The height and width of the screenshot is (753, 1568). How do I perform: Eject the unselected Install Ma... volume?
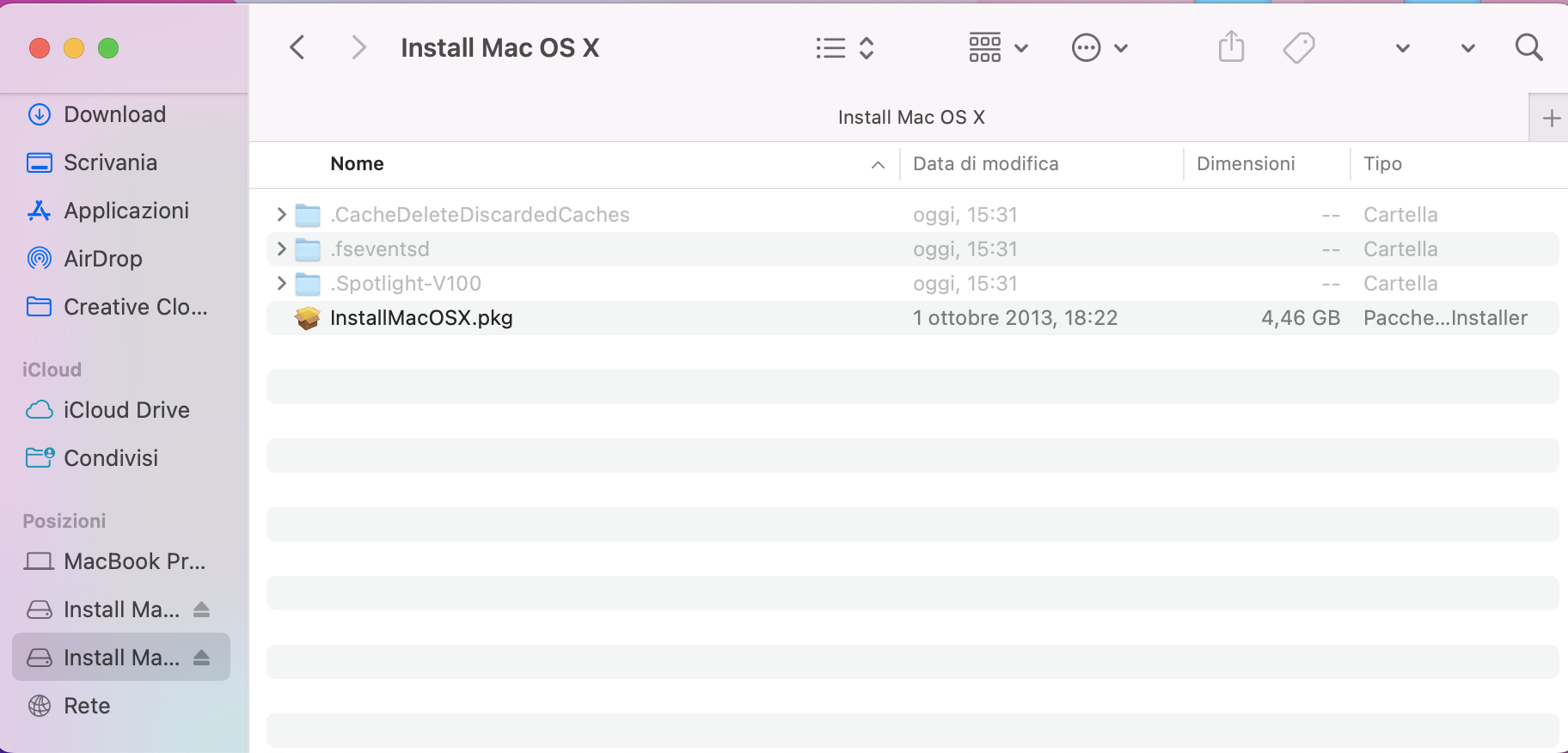[x=202, y=609]
